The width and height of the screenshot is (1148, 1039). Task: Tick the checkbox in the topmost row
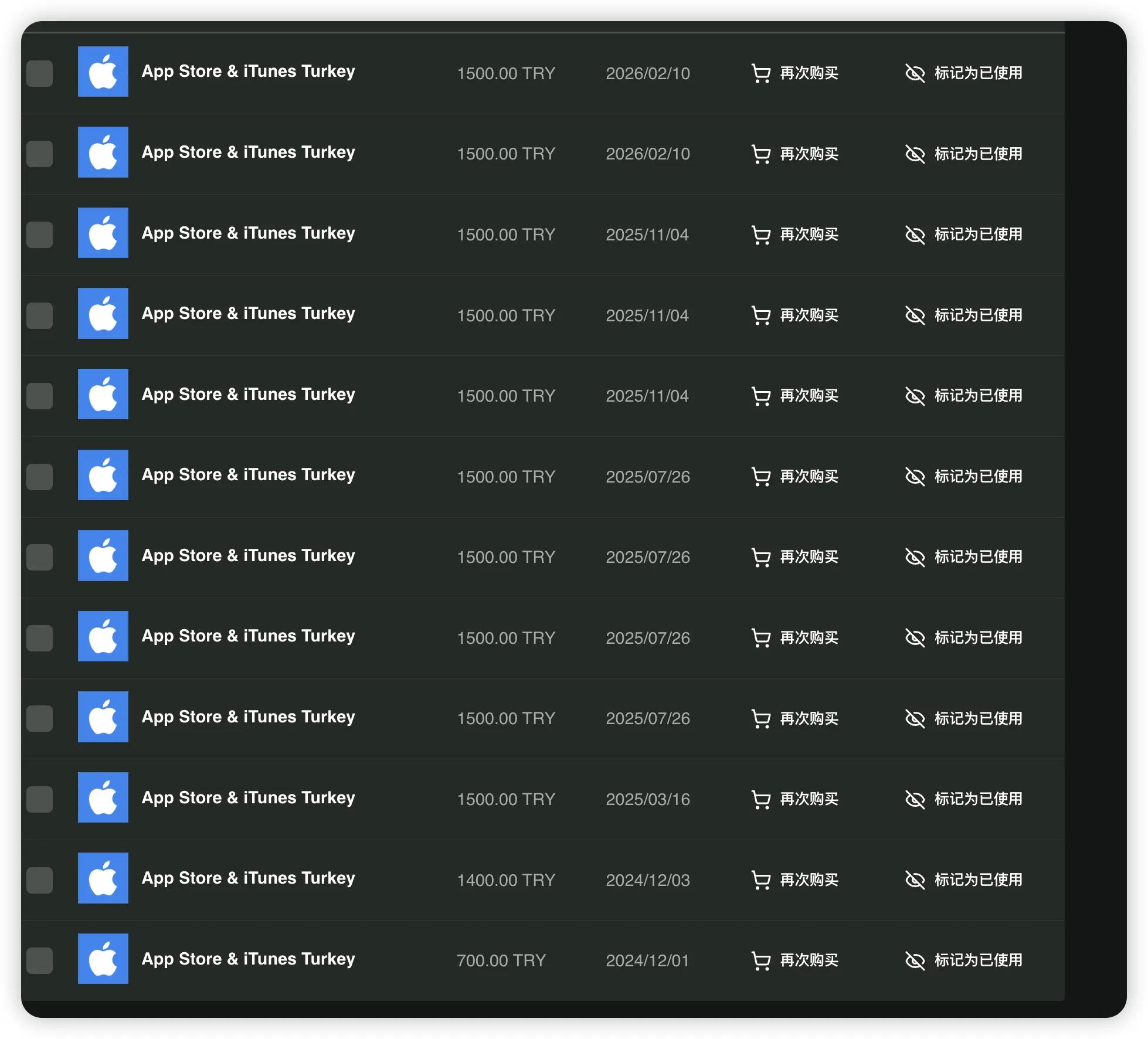click(40, 73)
